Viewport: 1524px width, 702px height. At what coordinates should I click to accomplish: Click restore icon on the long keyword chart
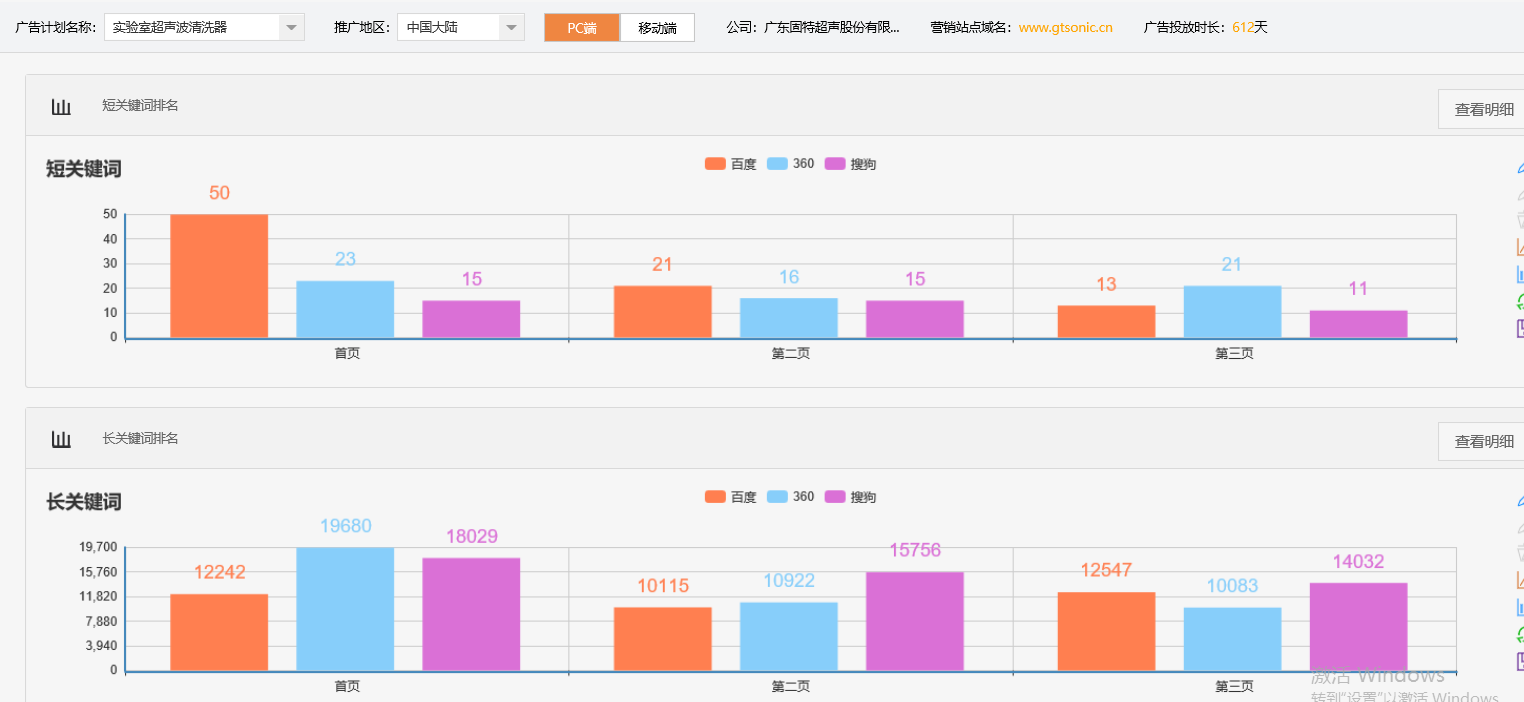tap(1520, 632)
